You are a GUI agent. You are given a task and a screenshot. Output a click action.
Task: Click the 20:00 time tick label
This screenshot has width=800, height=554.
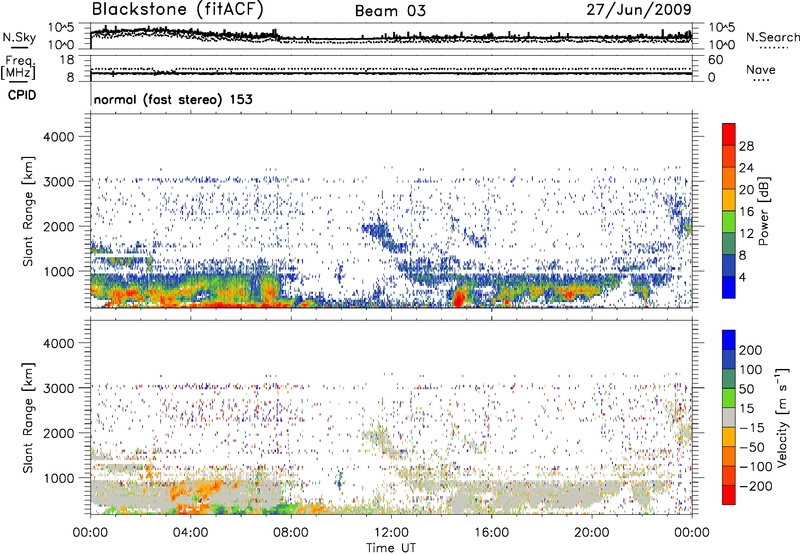pyautogui.click(x=591, y=533)
